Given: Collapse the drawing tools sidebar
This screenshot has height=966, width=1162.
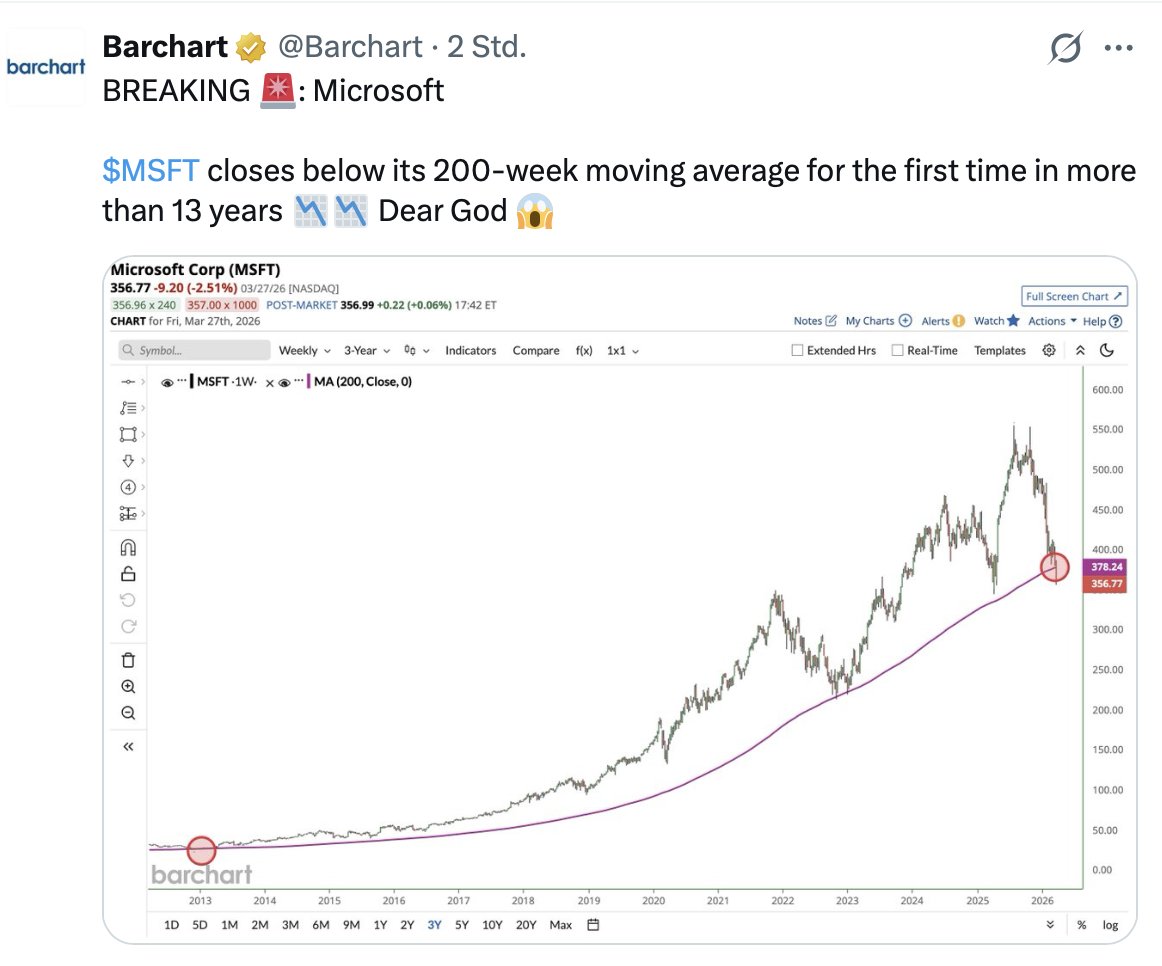Looking at the screenshot, I should tap(128, 746).
